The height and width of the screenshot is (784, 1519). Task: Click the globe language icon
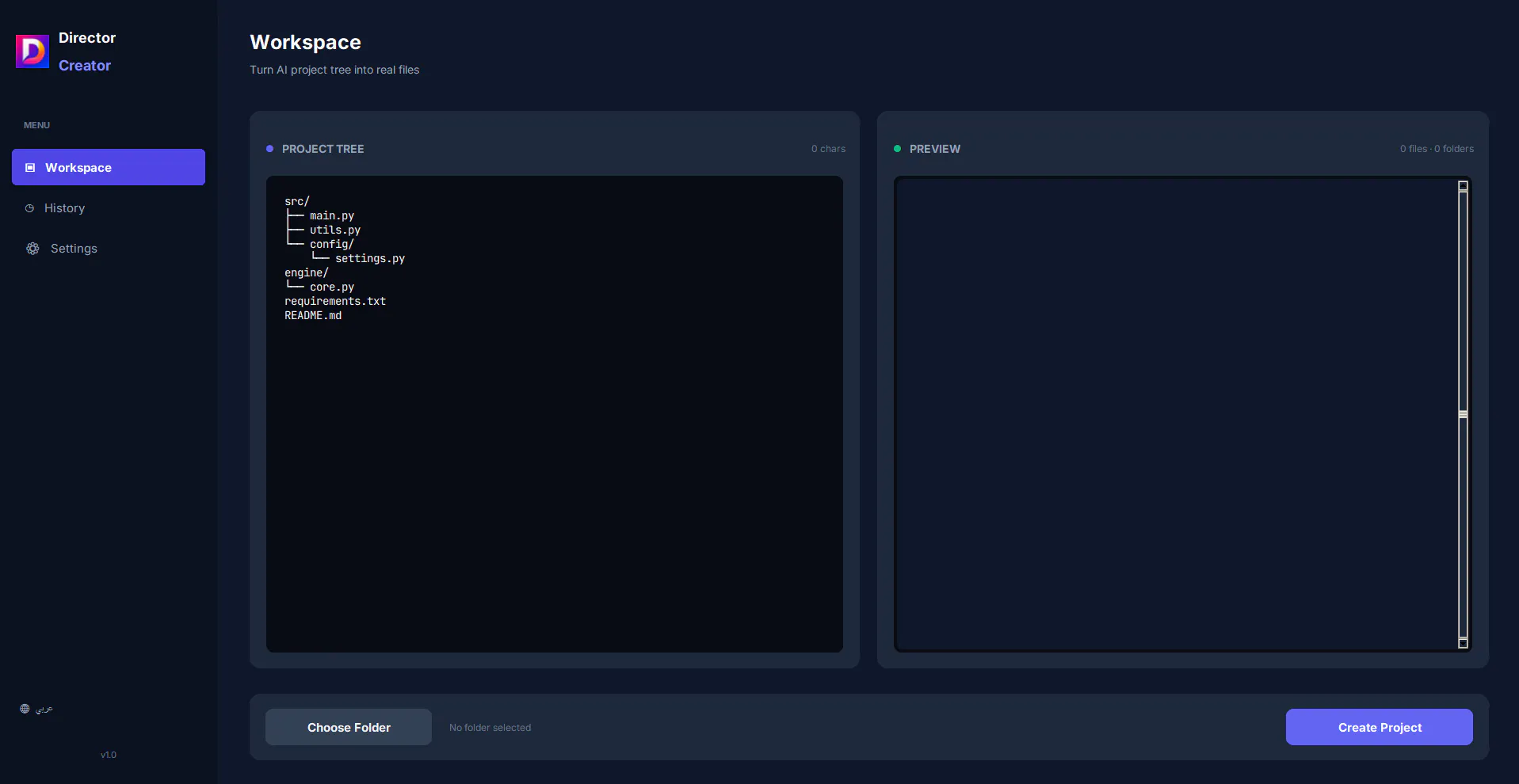[x=25, y=709]
